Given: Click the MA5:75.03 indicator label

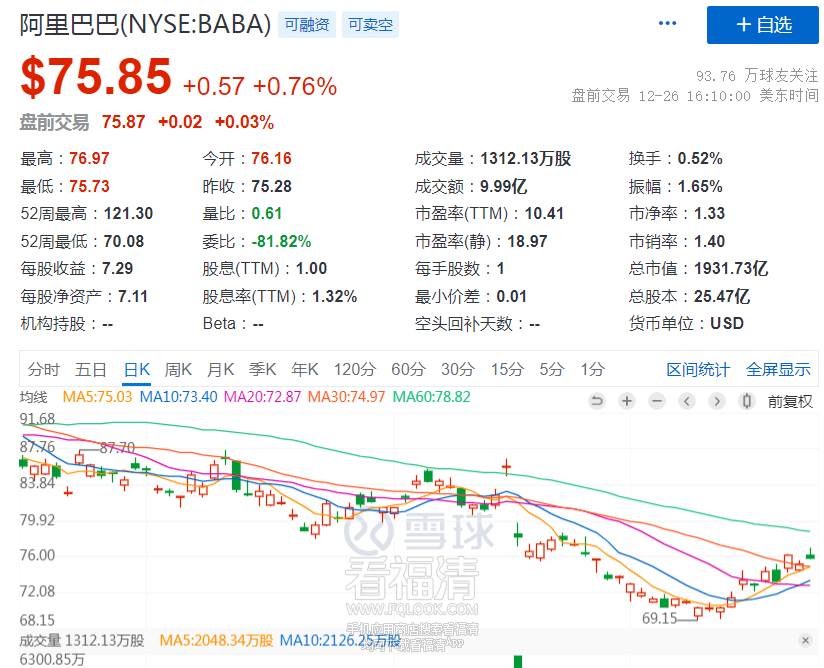Looking at the screenshot, I should 97,397.
